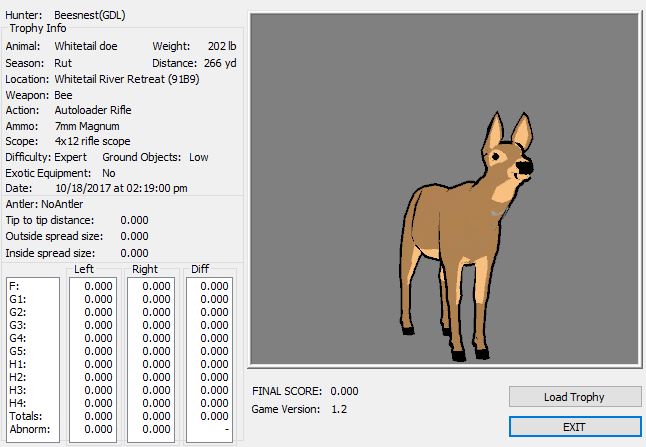Click the 7mm Magnum ammo value
Screen dimensions: 646x447
[89, 126]
